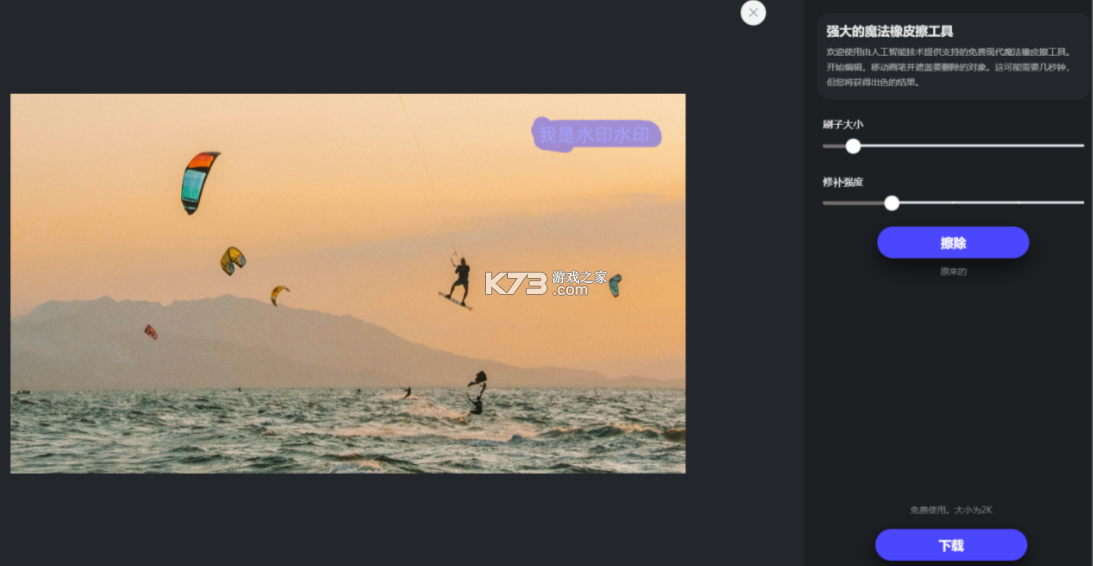Click the 下载 download button

coord(951,545)
